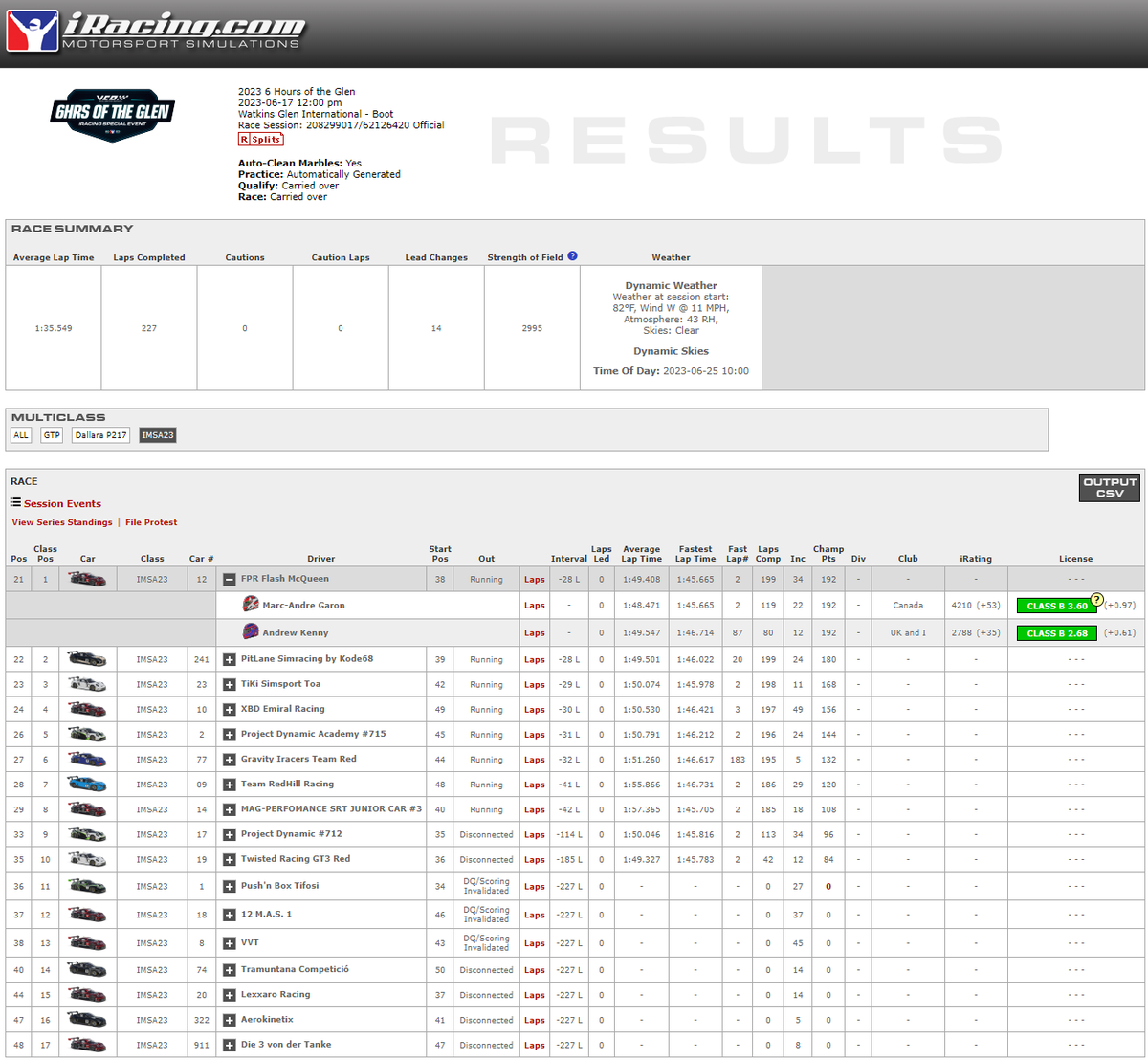This screenshot has height=1061, width=1148.
Task: Open Laps link for TiKi Simsport Toa
Action: [535, 684]
